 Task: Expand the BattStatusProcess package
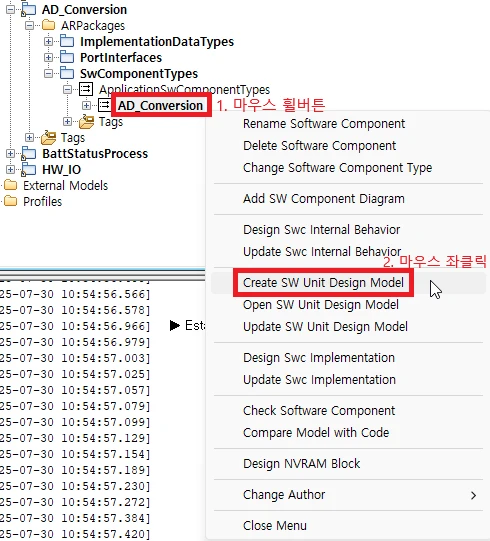[x=10, y=153]
